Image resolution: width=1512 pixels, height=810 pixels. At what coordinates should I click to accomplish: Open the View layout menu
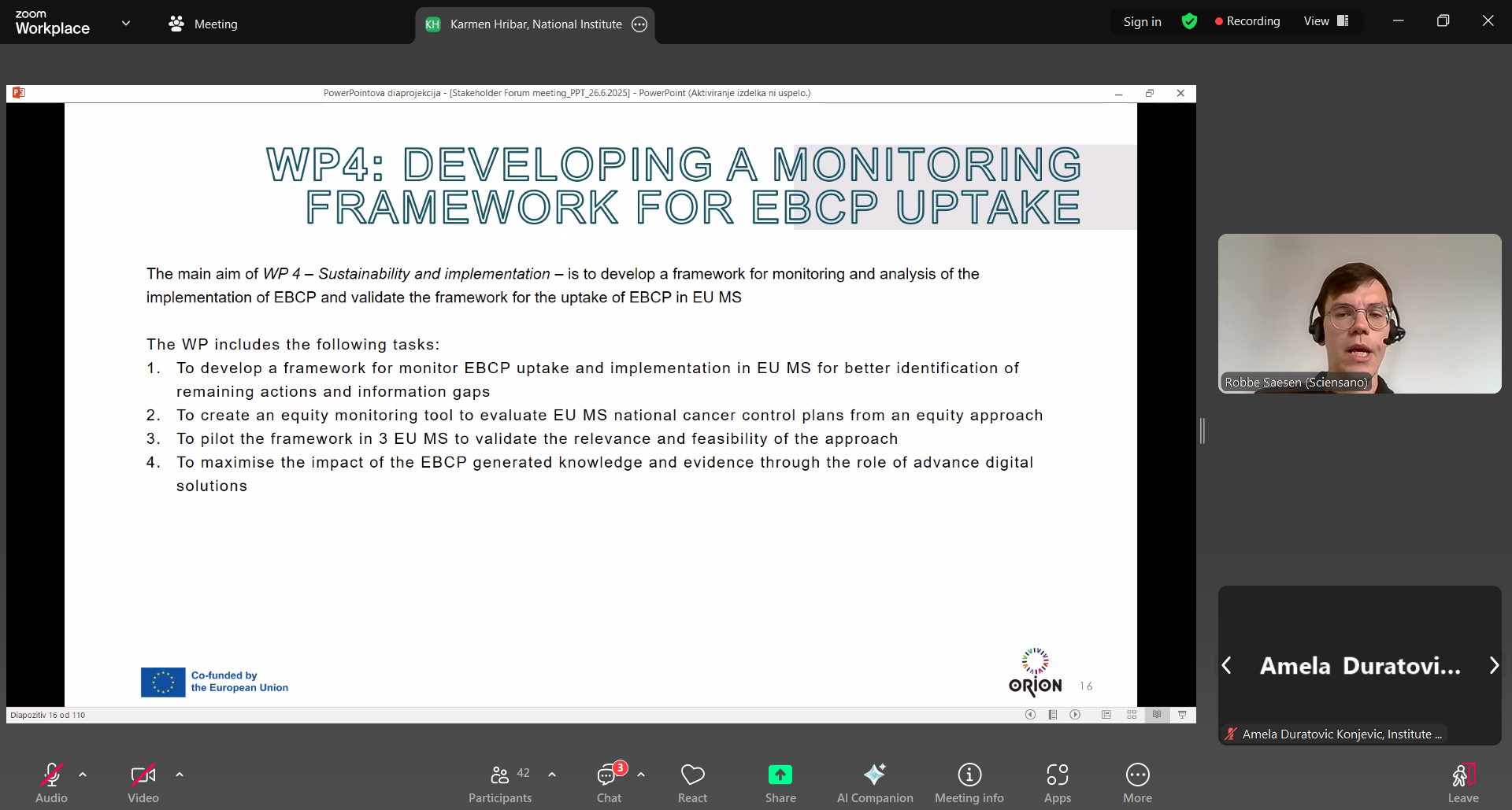tap(1326, 21)
